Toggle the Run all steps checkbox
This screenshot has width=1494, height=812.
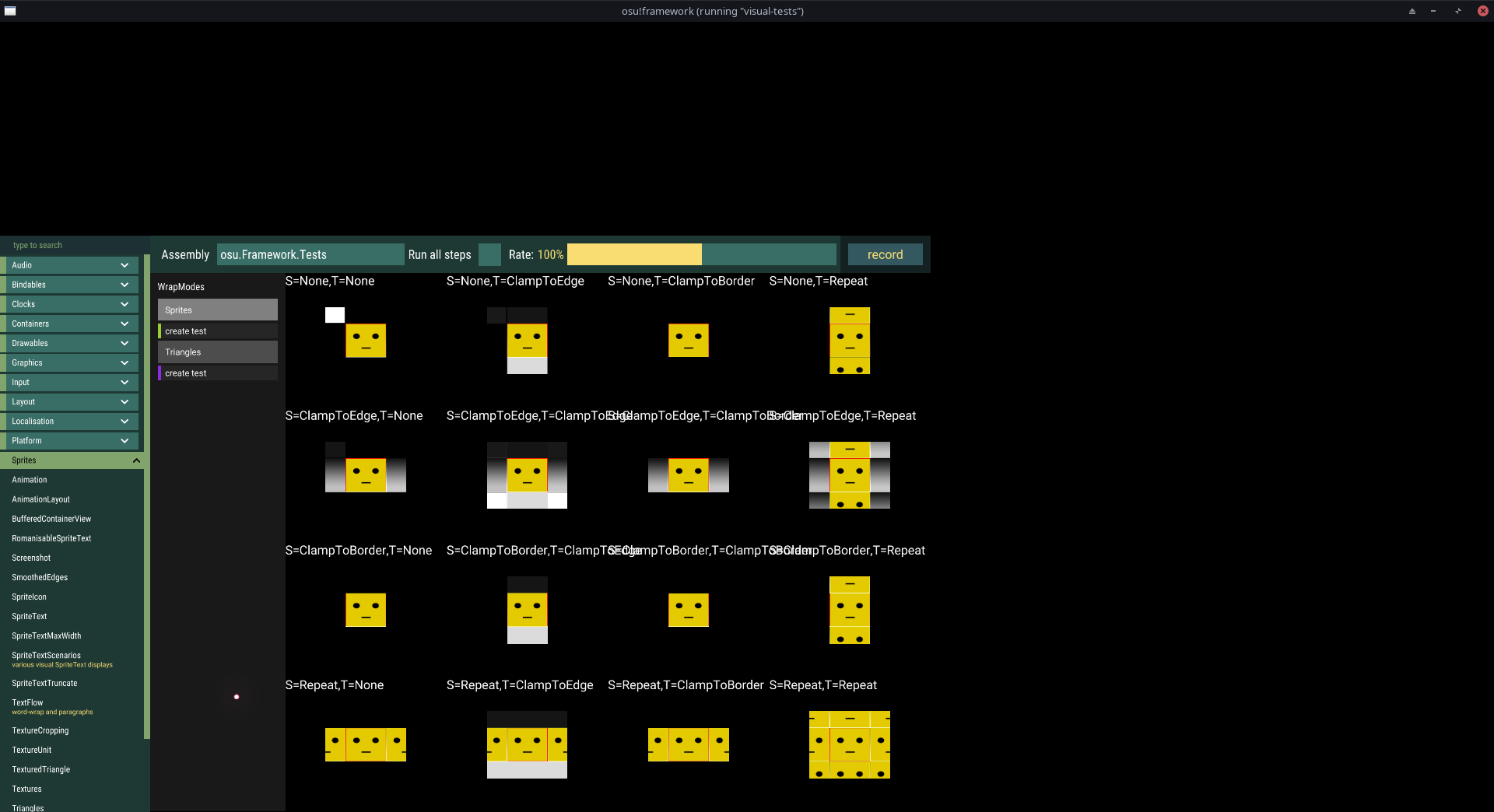point(489,254)
